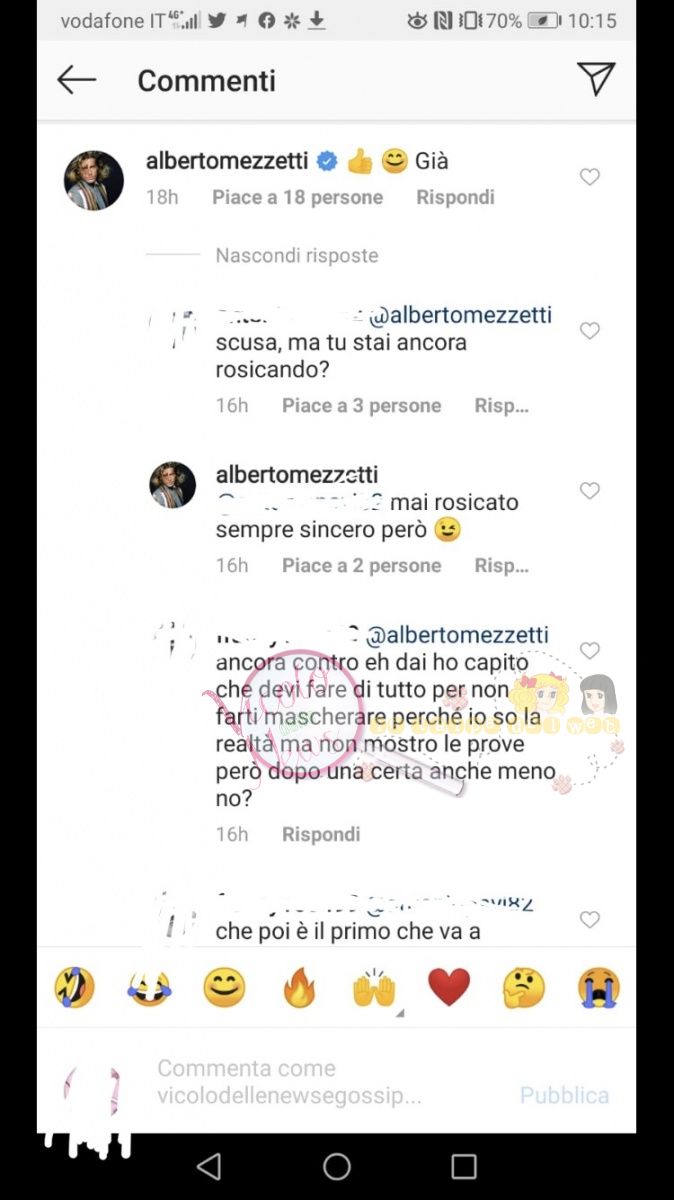The width and height of the screenshot is (674, 1200).
Task: Insert the rolling-on-floor laughing emoji
Action: point(74,988)
